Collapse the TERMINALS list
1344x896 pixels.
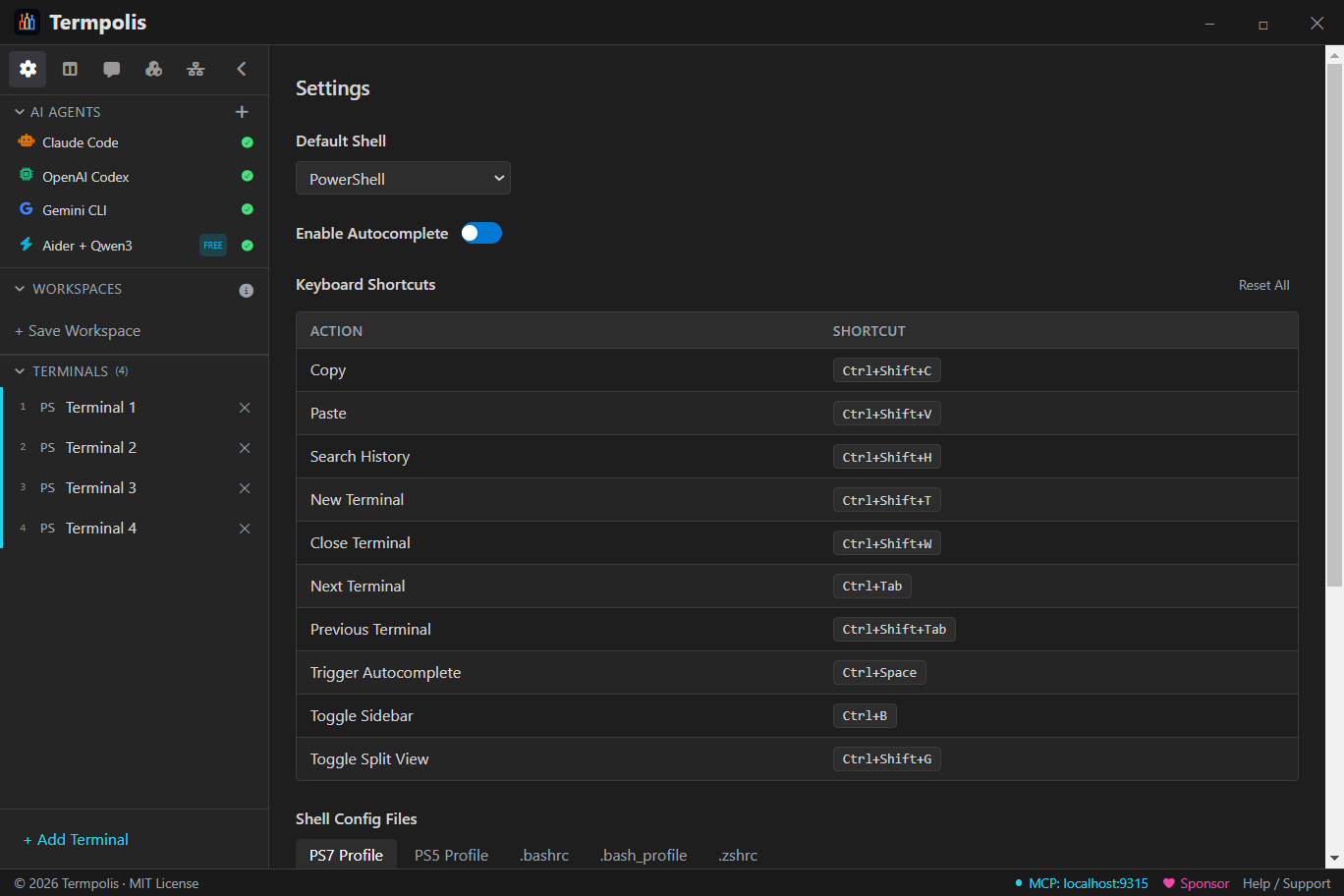click(18, 370)
